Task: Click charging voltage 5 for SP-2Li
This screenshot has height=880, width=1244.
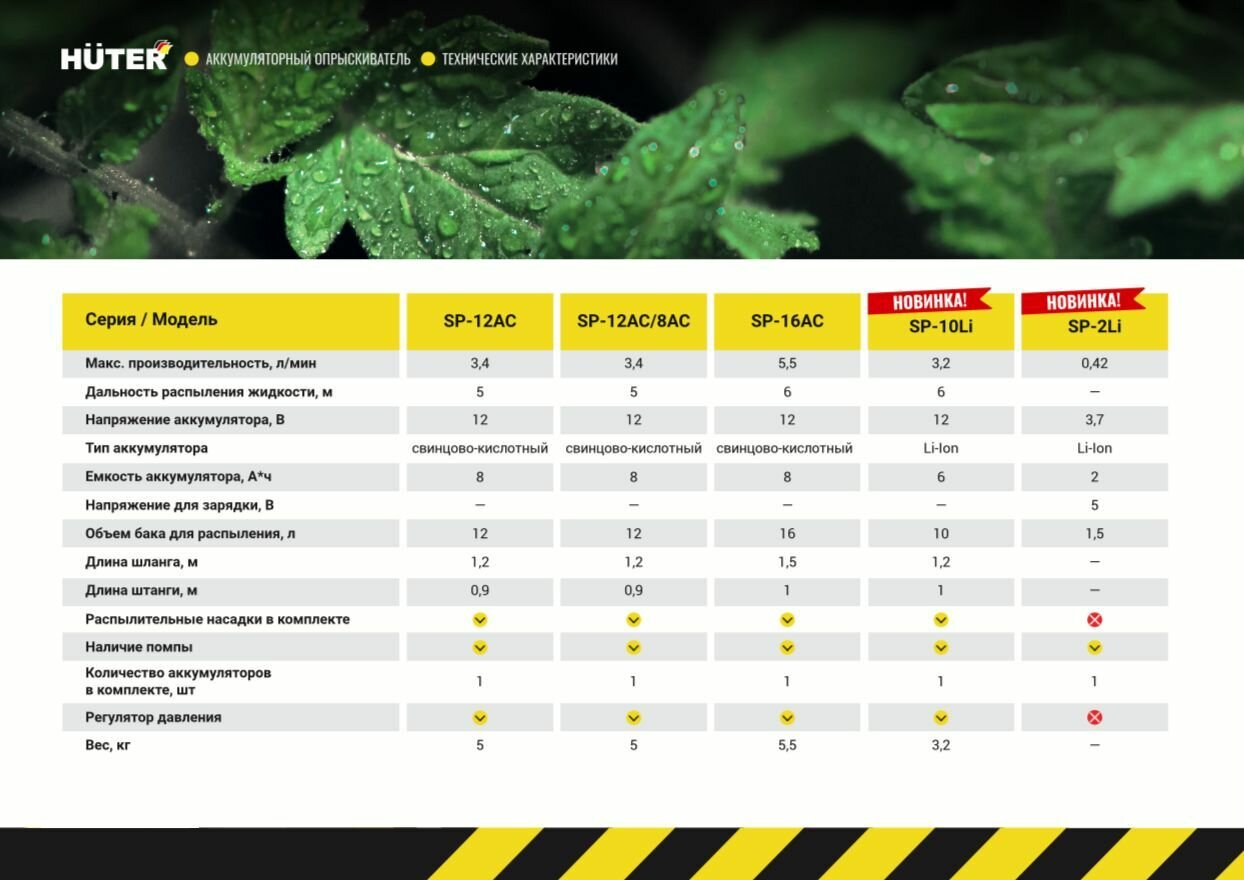Action: [1094, 505]
